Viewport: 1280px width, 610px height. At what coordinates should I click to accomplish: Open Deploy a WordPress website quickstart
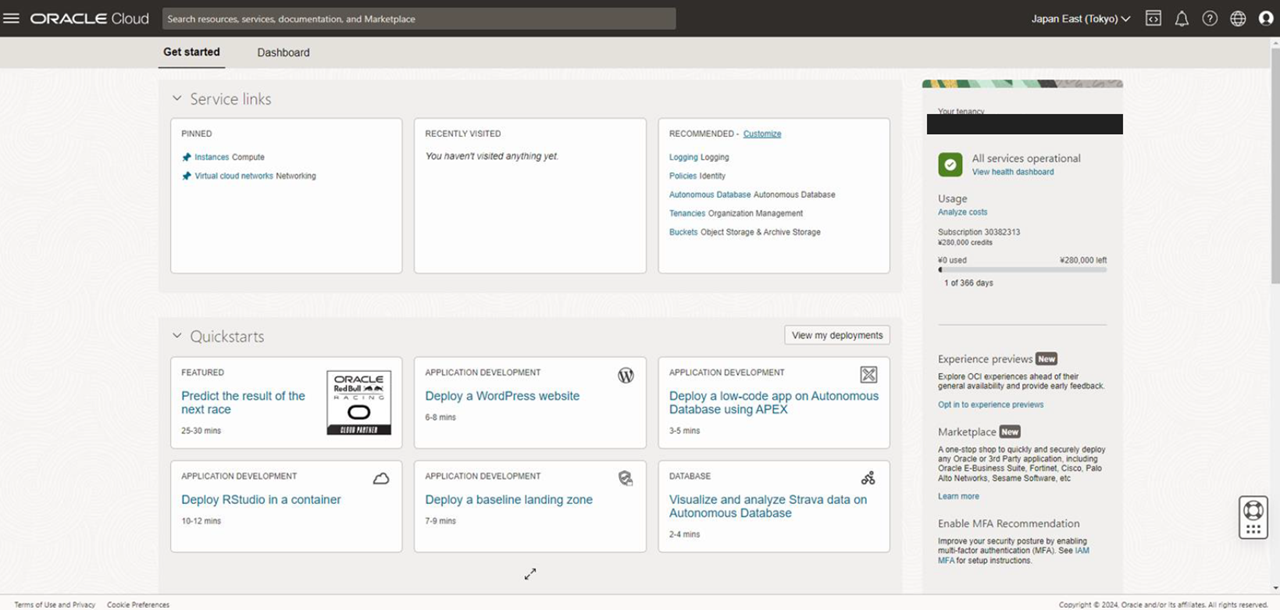tap(502, 396)
